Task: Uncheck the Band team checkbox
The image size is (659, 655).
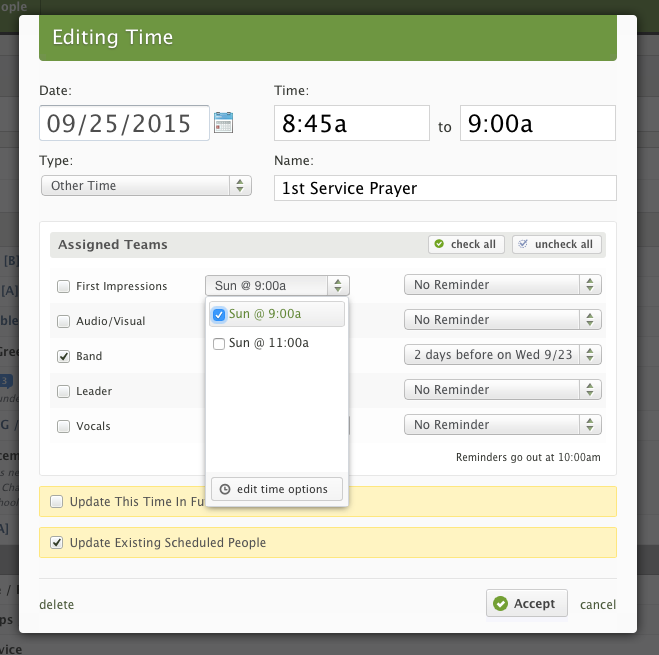Action: [x=64, y=356]
